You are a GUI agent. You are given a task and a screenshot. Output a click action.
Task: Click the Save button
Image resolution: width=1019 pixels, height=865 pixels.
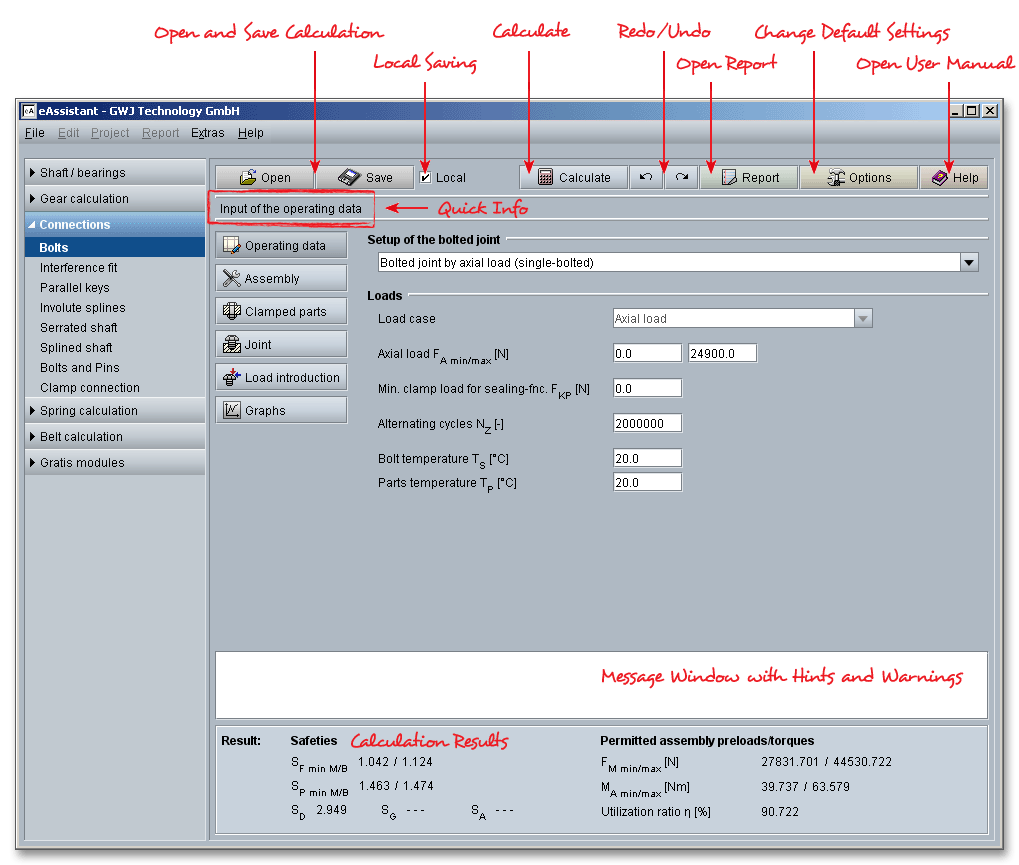(365, 177)
